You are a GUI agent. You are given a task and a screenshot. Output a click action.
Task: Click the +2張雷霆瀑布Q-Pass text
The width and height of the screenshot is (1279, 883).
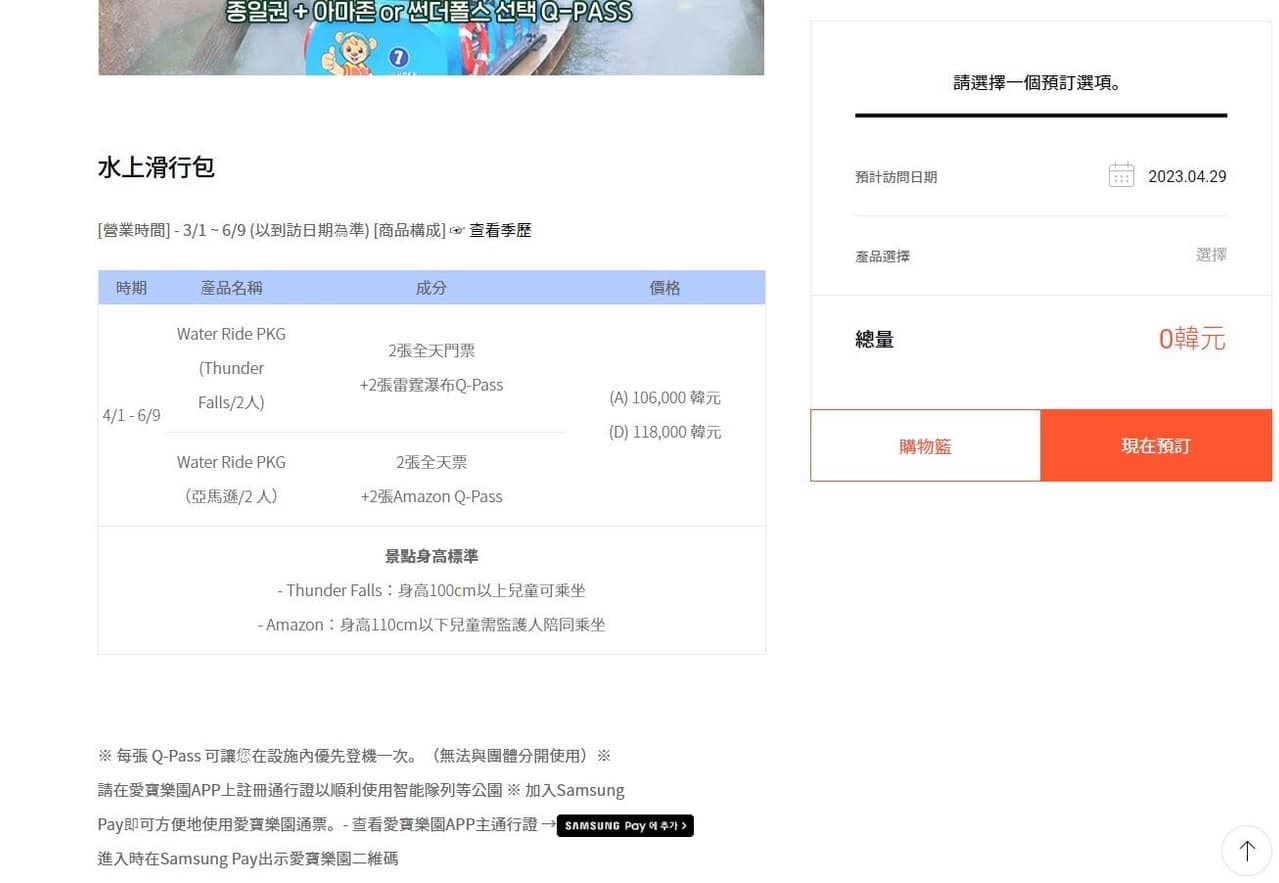[x=431, y=385]
